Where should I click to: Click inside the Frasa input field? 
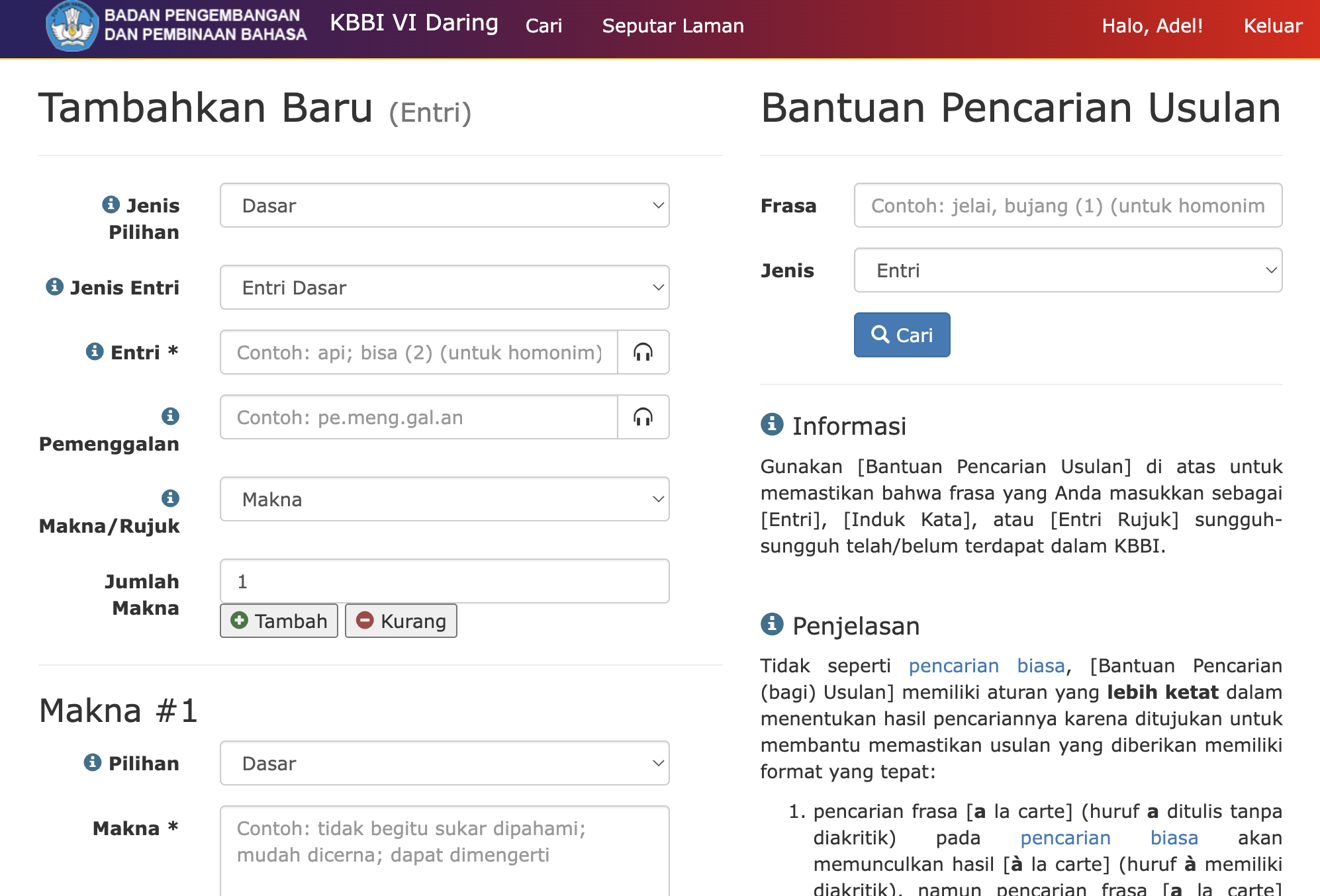[x=1067, y=205]
